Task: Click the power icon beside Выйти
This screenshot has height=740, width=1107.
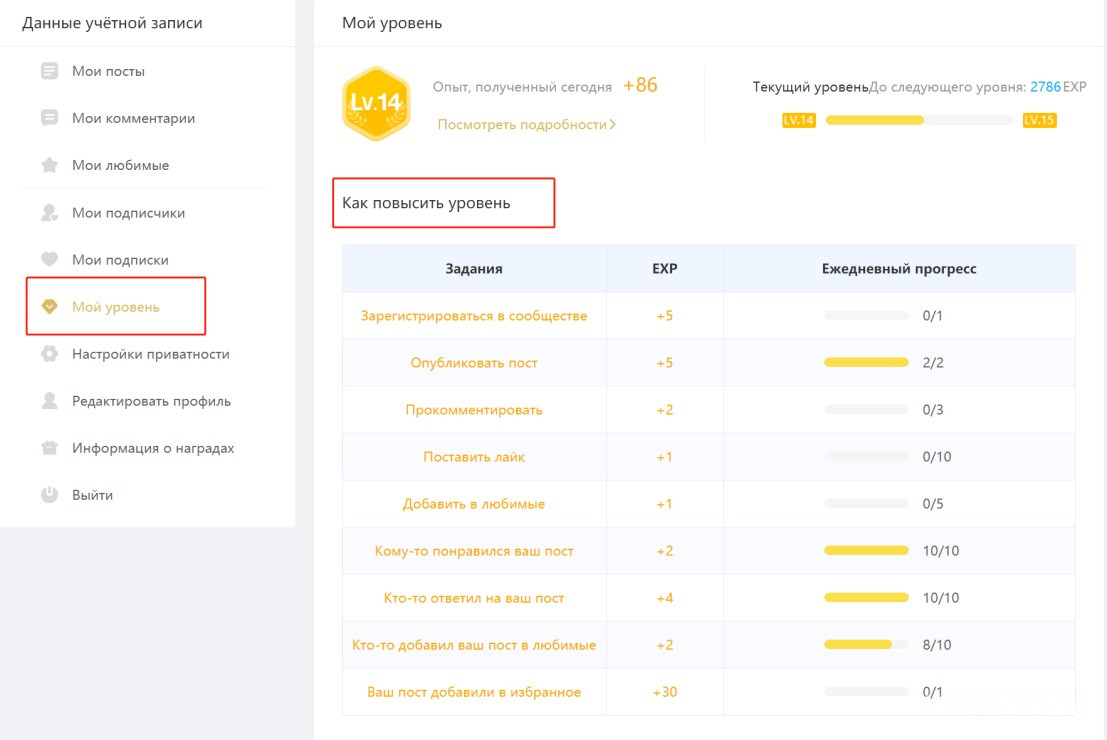Action: [49, 495]
